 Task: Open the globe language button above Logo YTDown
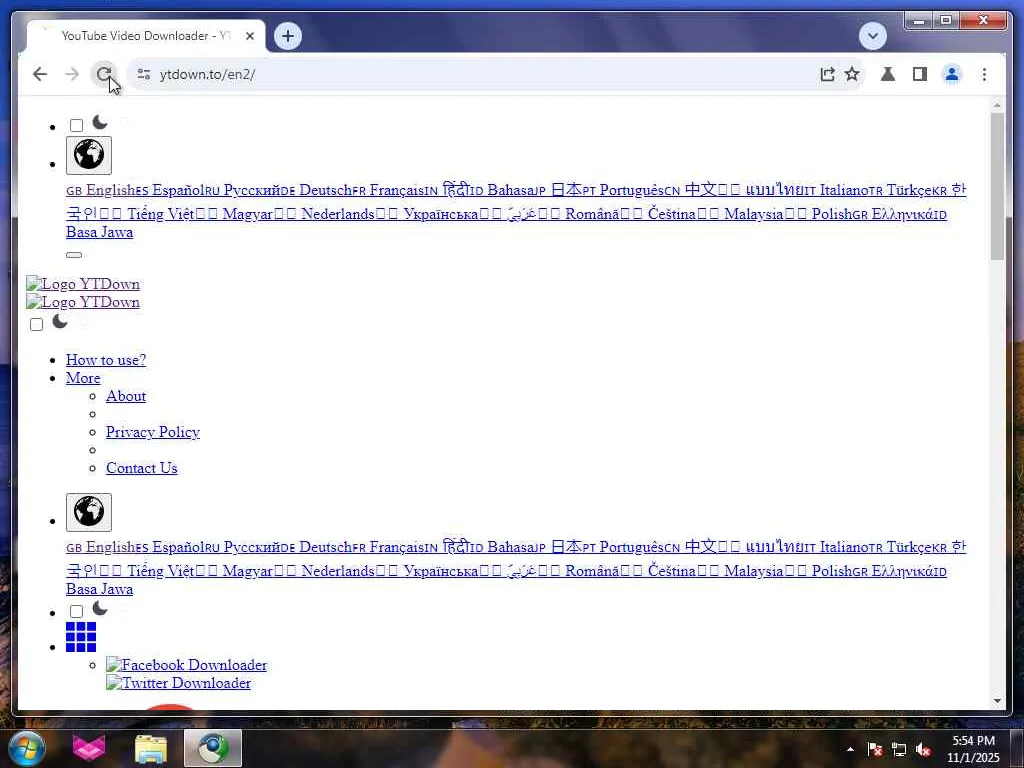point(89,155)
